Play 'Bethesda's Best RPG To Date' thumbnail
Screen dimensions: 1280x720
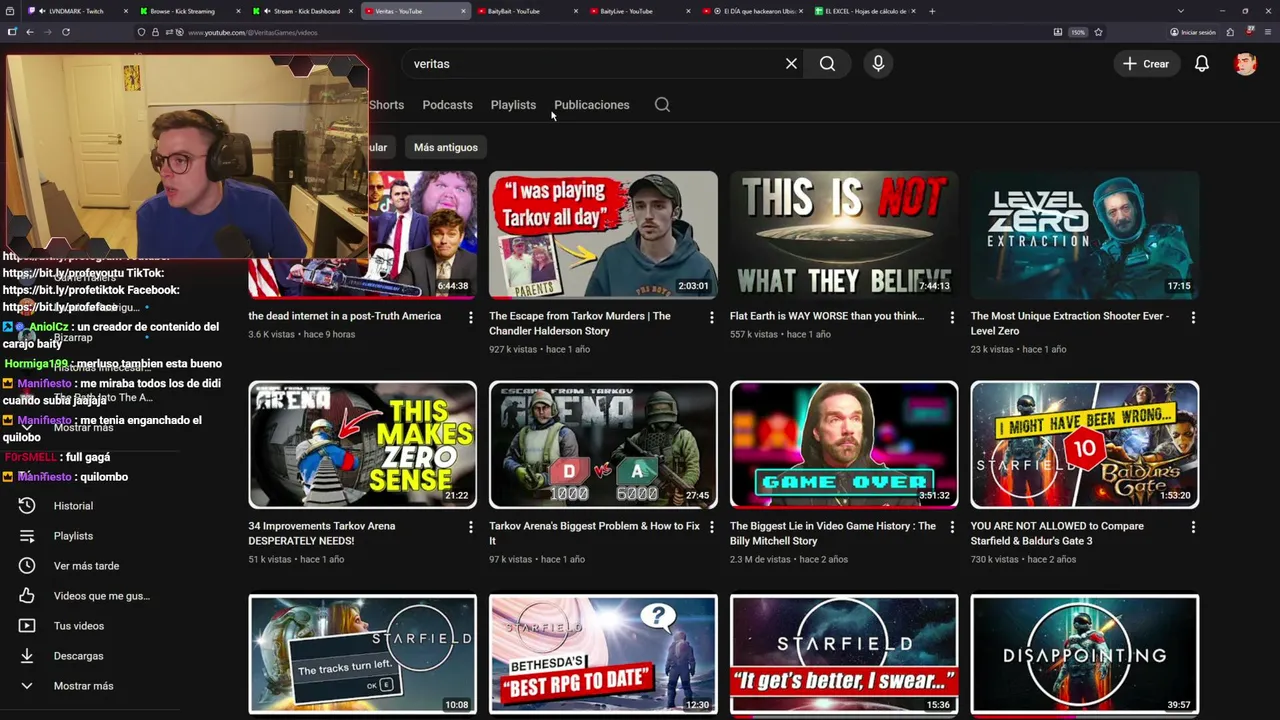[603, 654]
